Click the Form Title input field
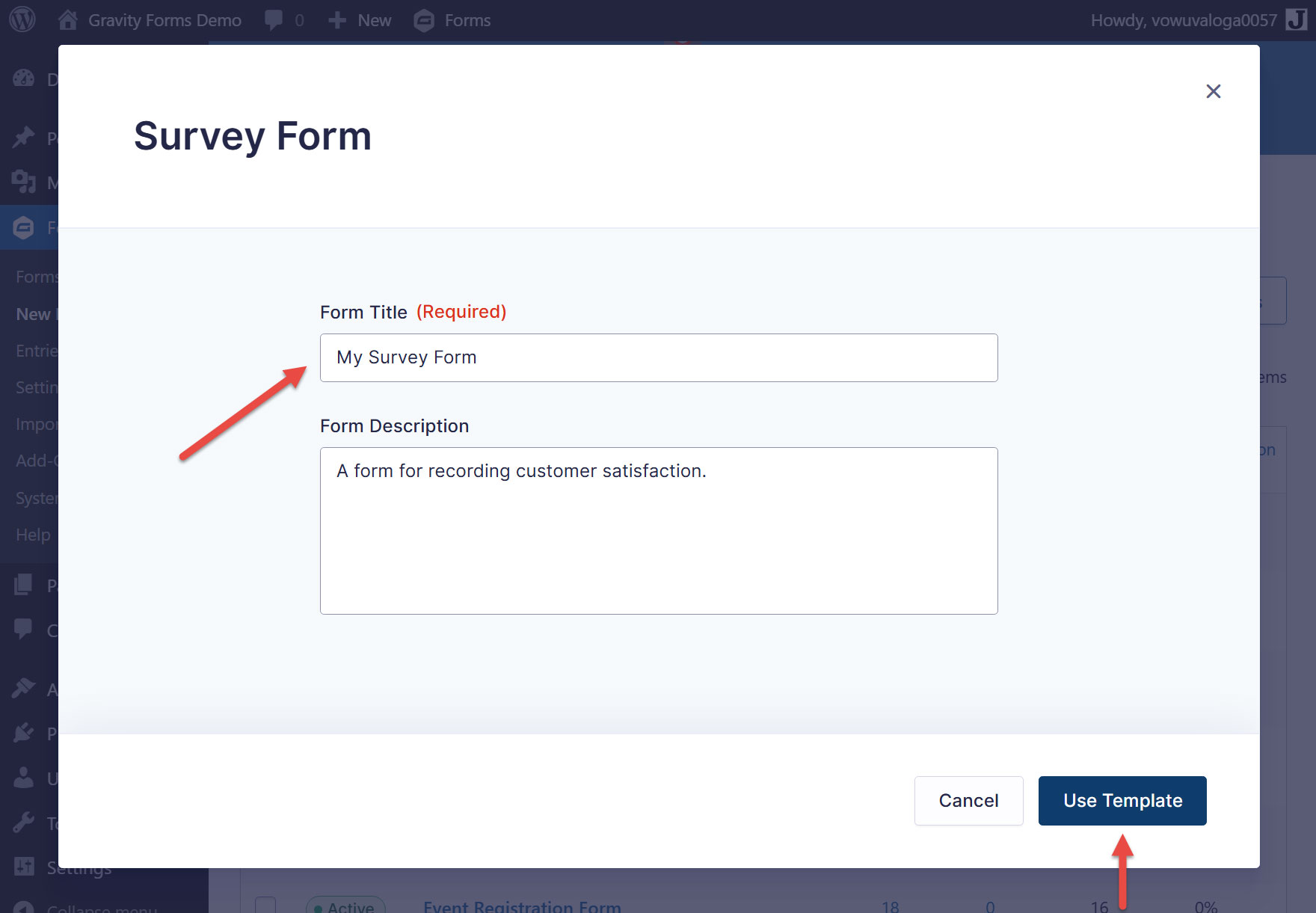The image size is (1316, 913). click(x=659, y=357)
